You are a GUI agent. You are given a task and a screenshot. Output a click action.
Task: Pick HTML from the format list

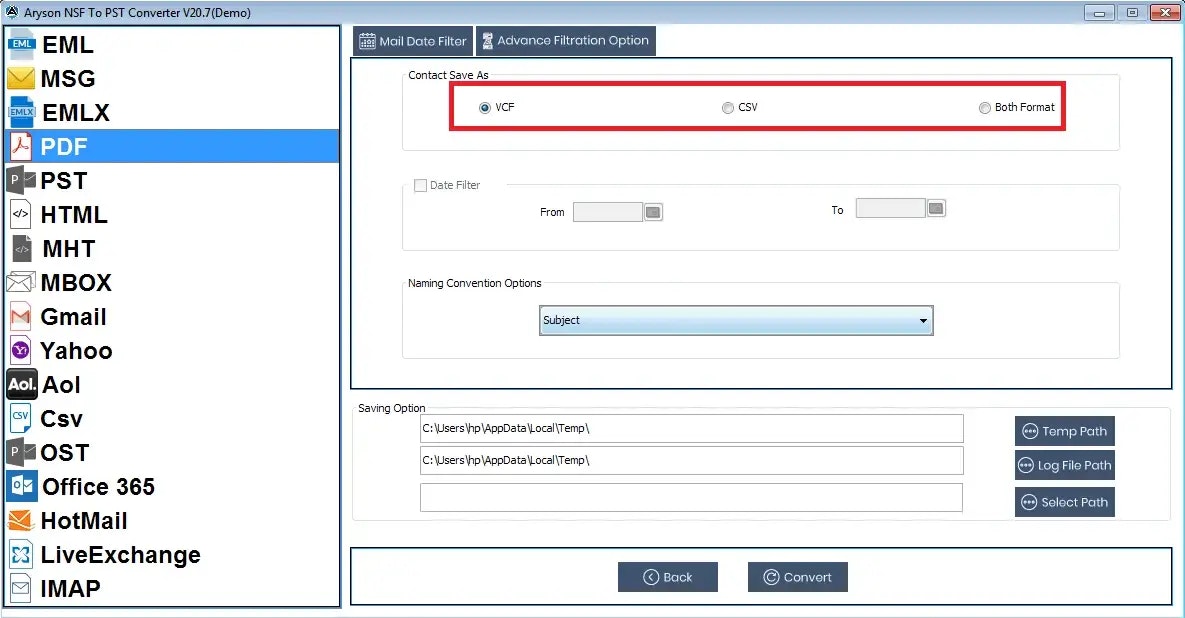[74, 215]
